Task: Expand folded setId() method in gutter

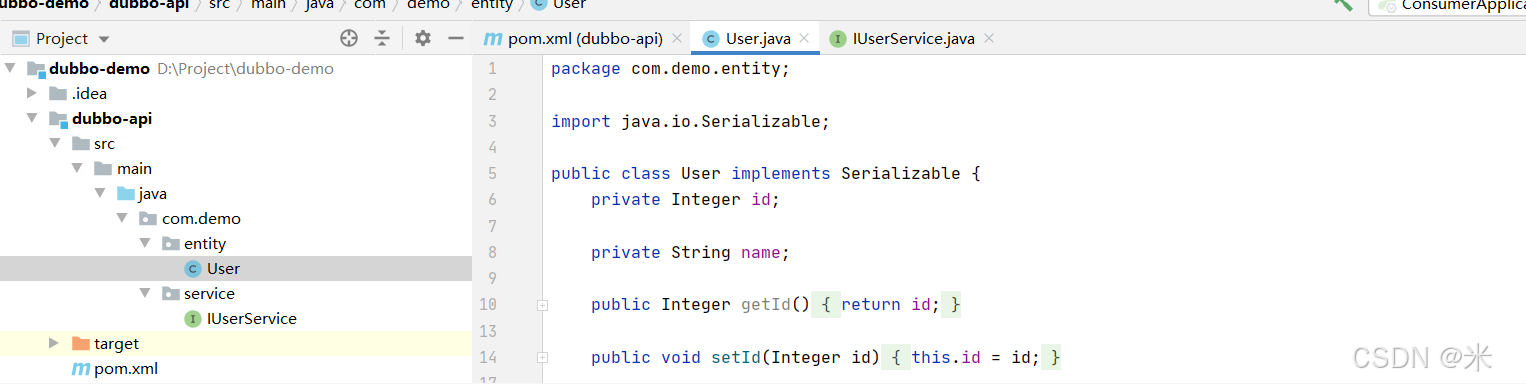Action: point(542,357)
